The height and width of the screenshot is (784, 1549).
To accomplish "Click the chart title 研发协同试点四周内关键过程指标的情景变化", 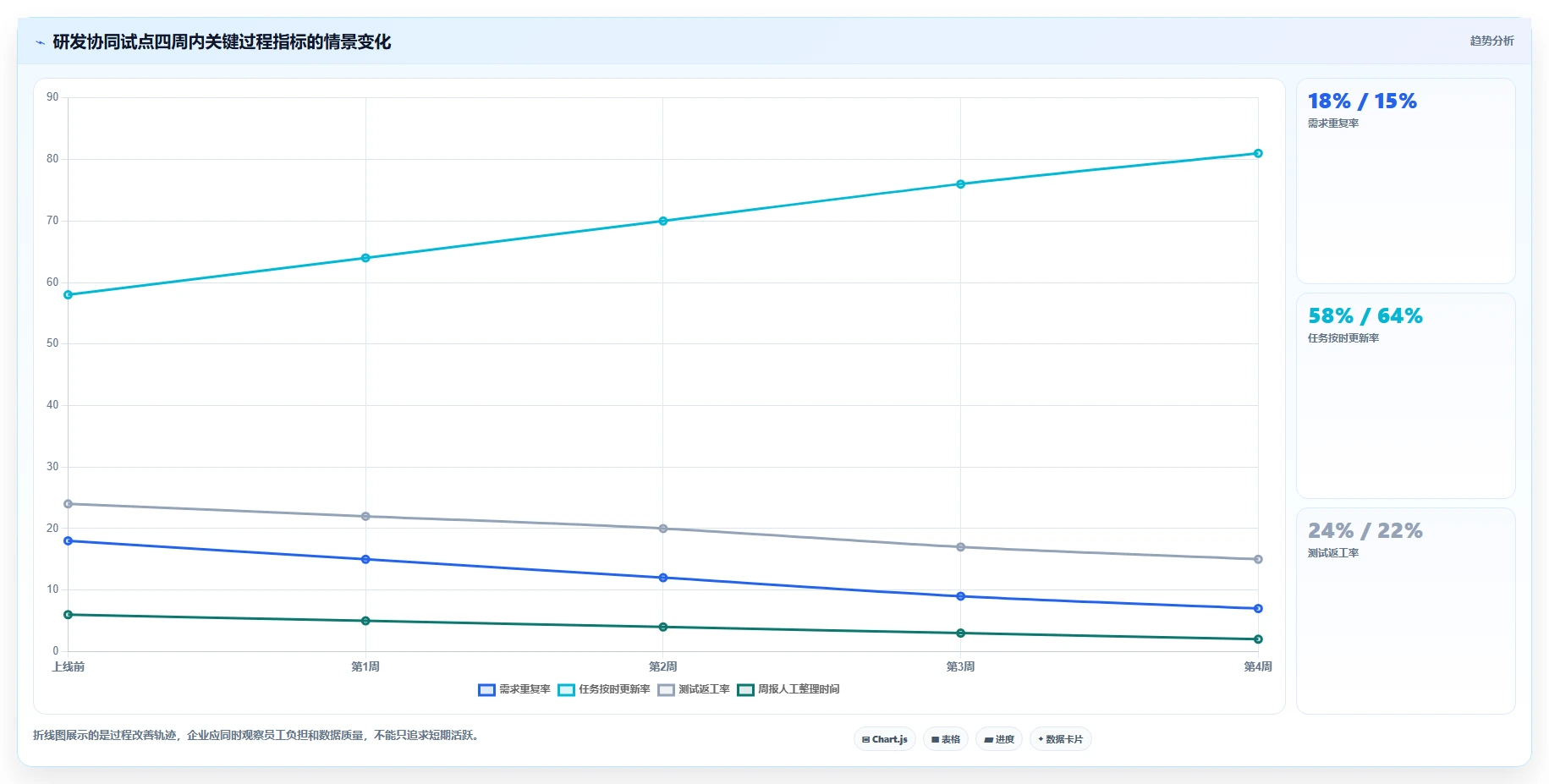I will pos(222,42).
